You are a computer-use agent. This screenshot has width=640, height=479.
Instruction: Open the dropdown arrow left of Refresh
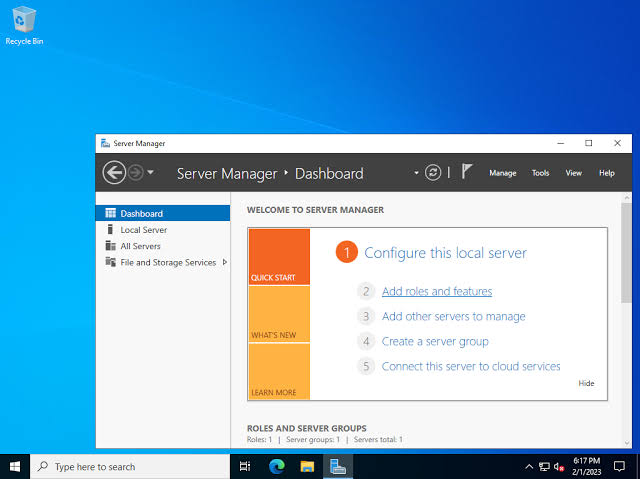(416, 173)
